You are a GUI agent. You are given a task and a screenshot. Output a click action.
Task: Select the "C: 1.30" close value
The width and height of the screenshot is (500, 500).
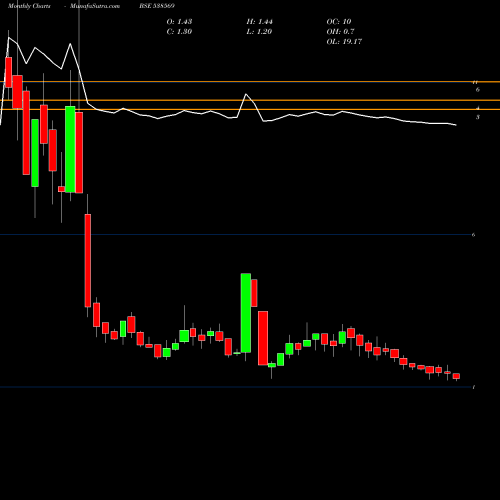click(x=179, y=32)
